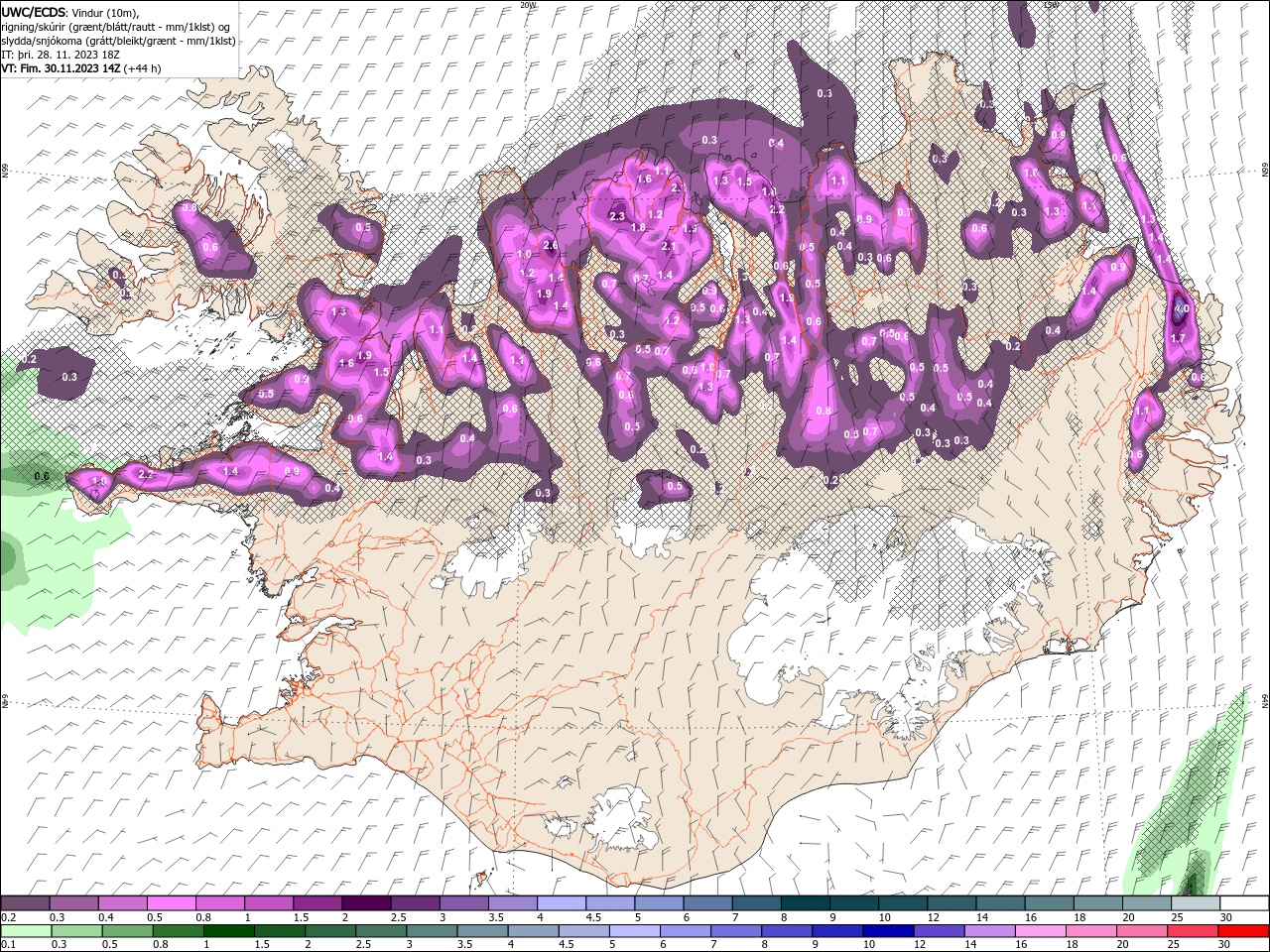
Task: Click the "4.0" value on the map
Action: pos(1180,309)
